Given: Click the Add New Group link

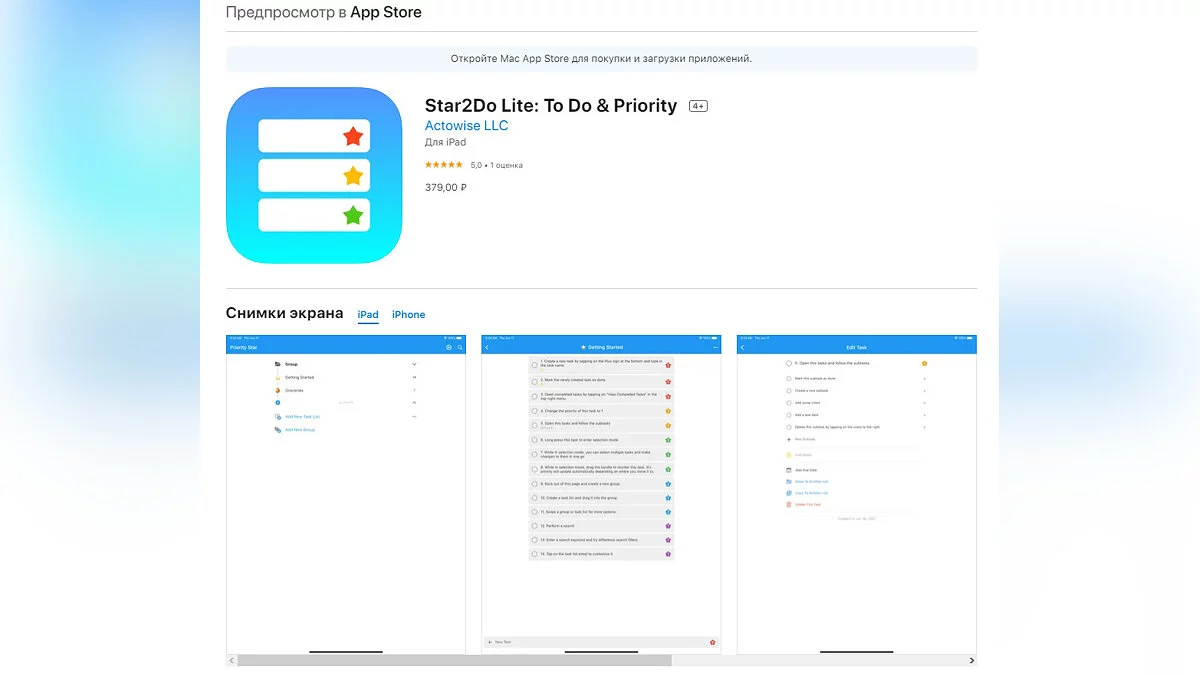Looking at the screenshot, I should 300,429.
